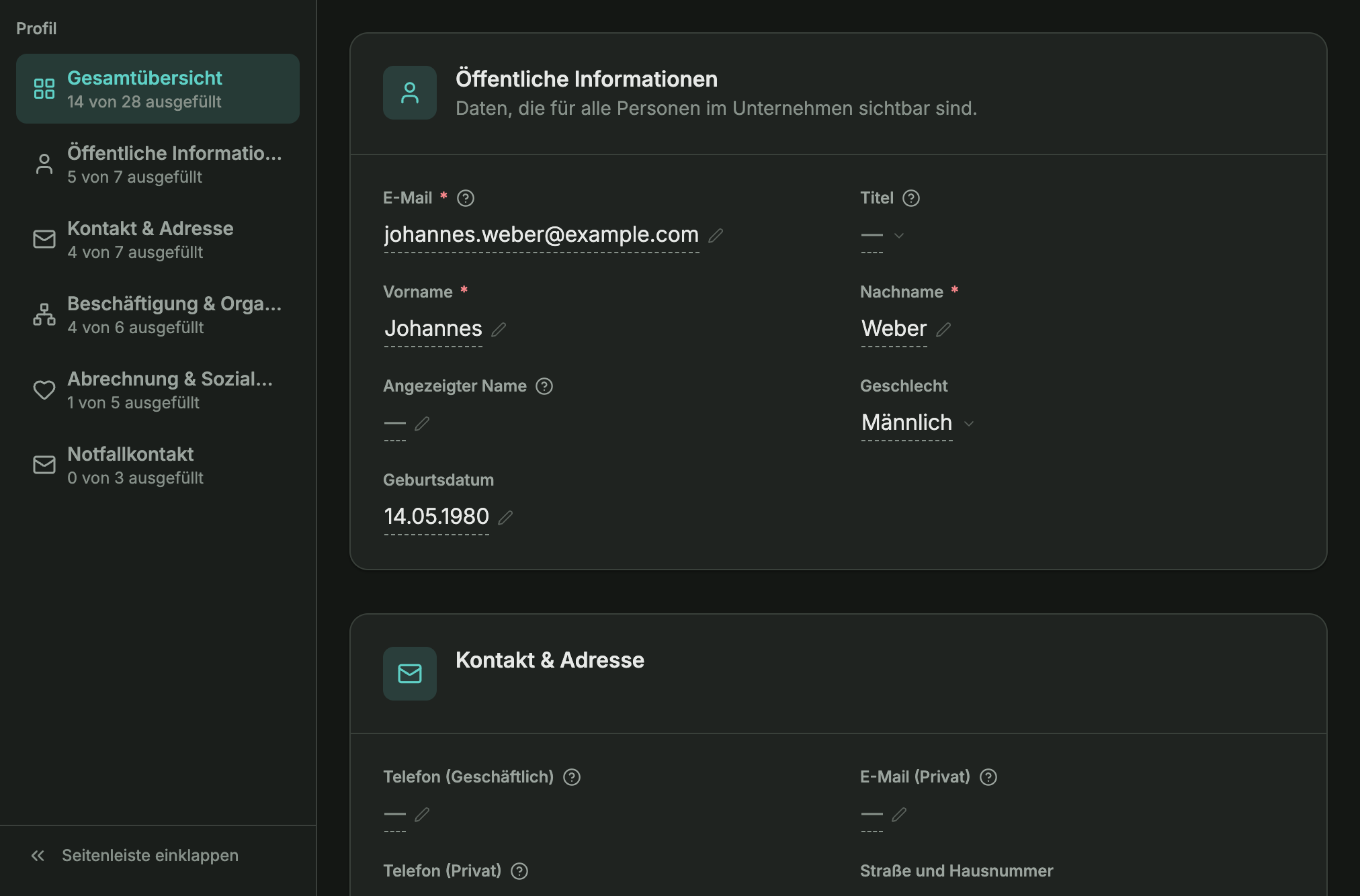The image size is (1360, 896).
Task: Click the Öffentliche Informationen card heading
Action: (x=587, y=79)
